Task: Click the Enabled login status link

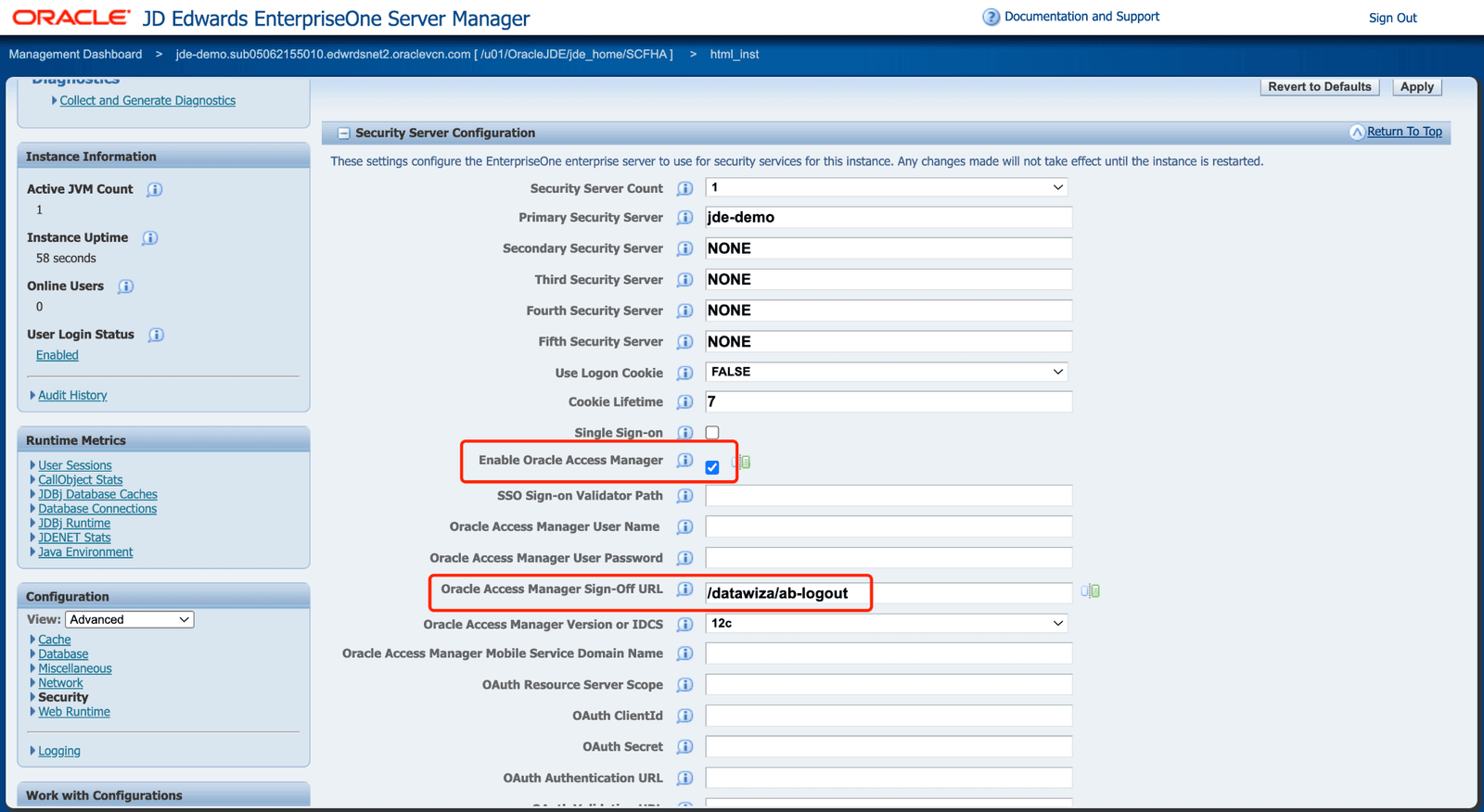Action: [58, 355]
